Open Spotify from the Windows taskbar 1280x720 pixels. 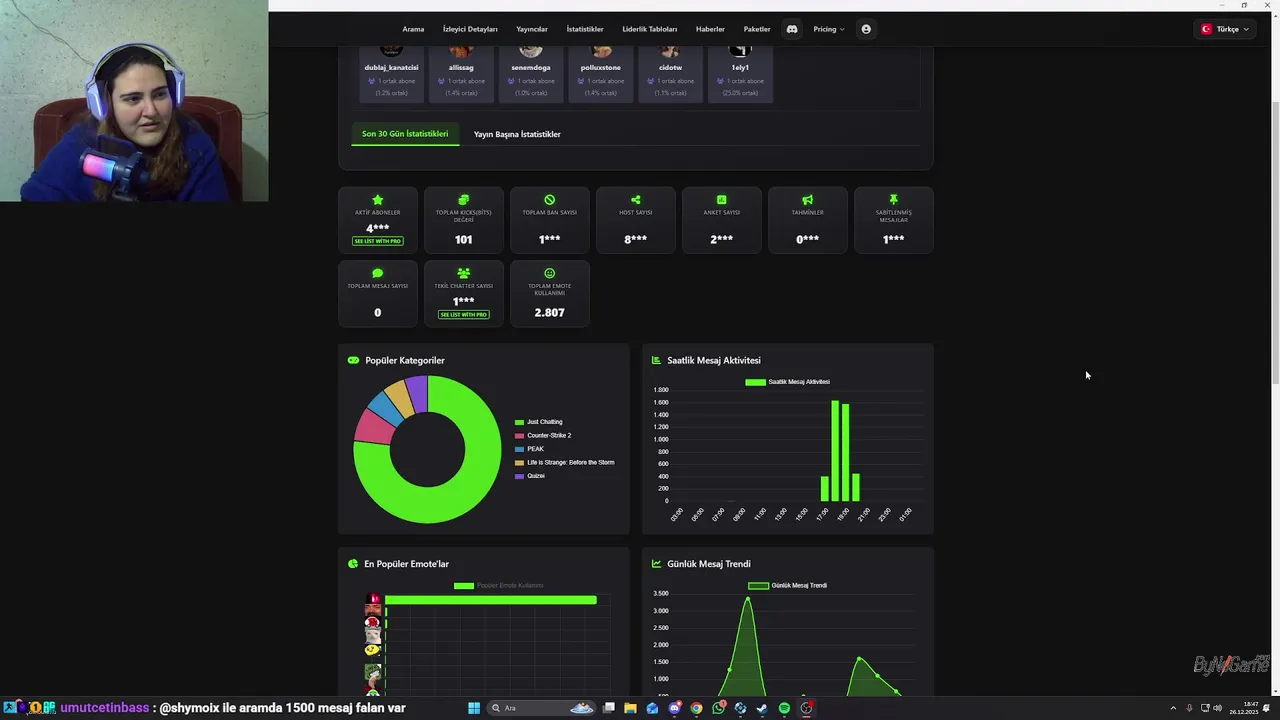click(784, 708)
